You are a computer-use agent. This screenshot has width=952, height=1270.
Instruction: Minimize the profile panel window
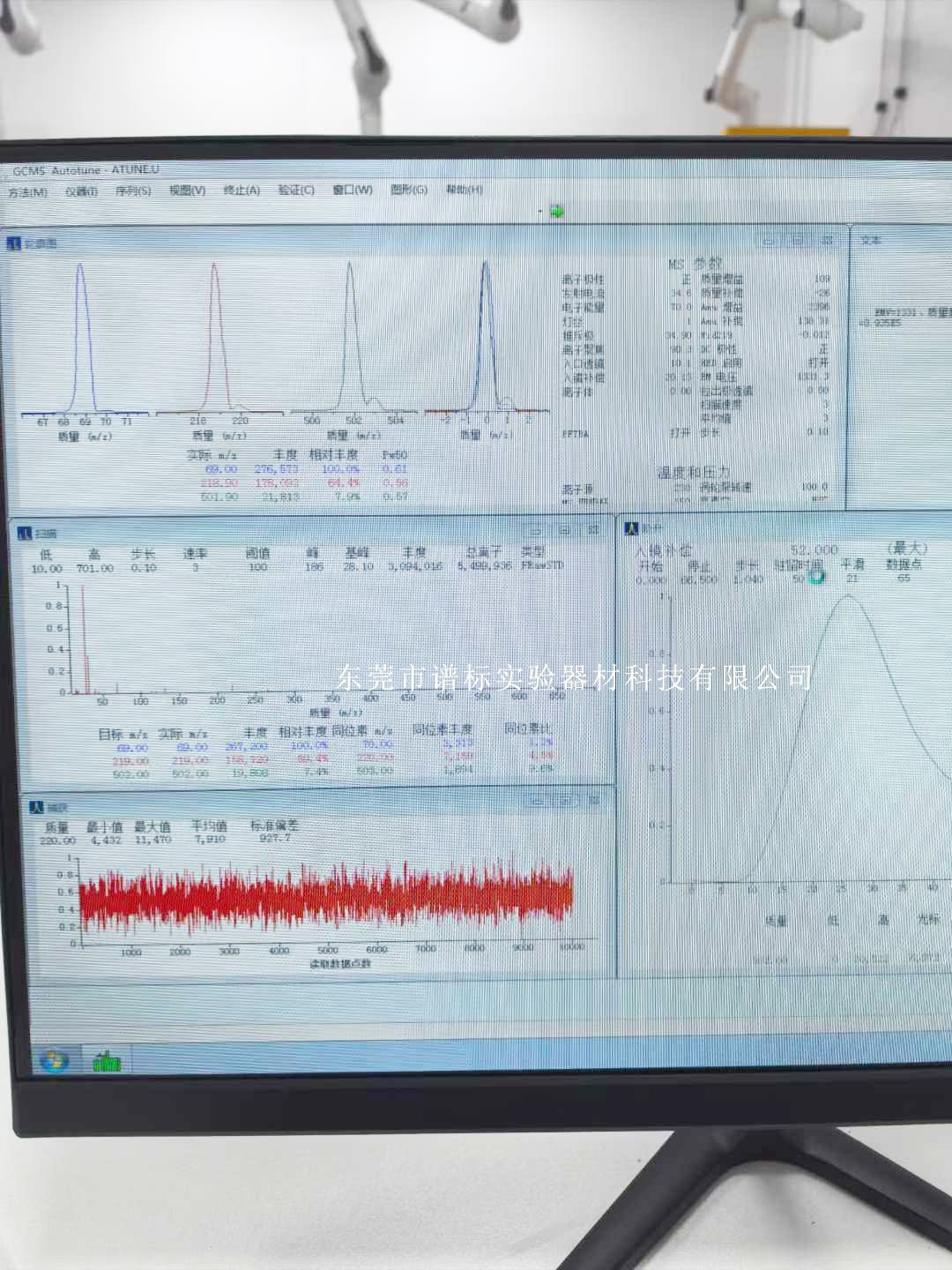[x=769, y=240]
